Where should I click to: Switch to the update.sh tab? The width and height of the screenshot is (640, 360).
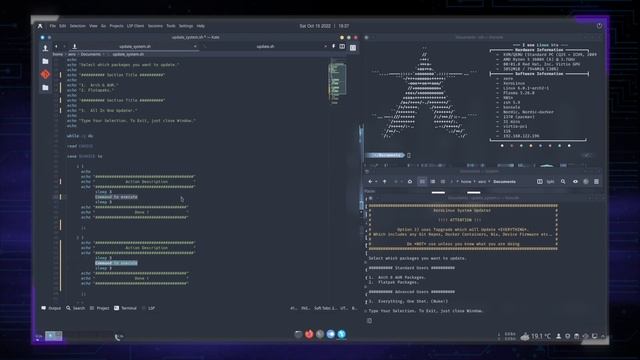click(265, 47)
